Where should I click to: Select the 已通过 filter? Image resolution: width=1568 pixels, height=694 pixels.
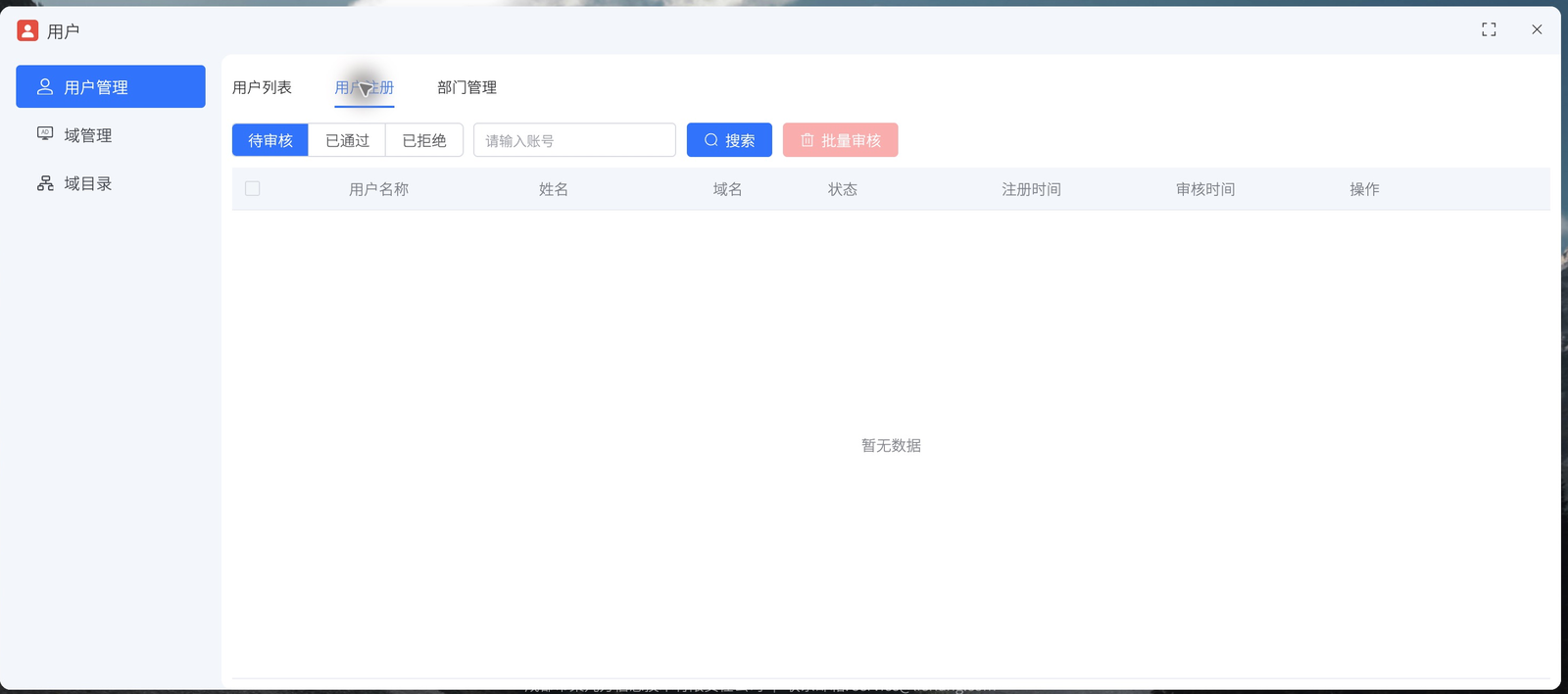347,140
